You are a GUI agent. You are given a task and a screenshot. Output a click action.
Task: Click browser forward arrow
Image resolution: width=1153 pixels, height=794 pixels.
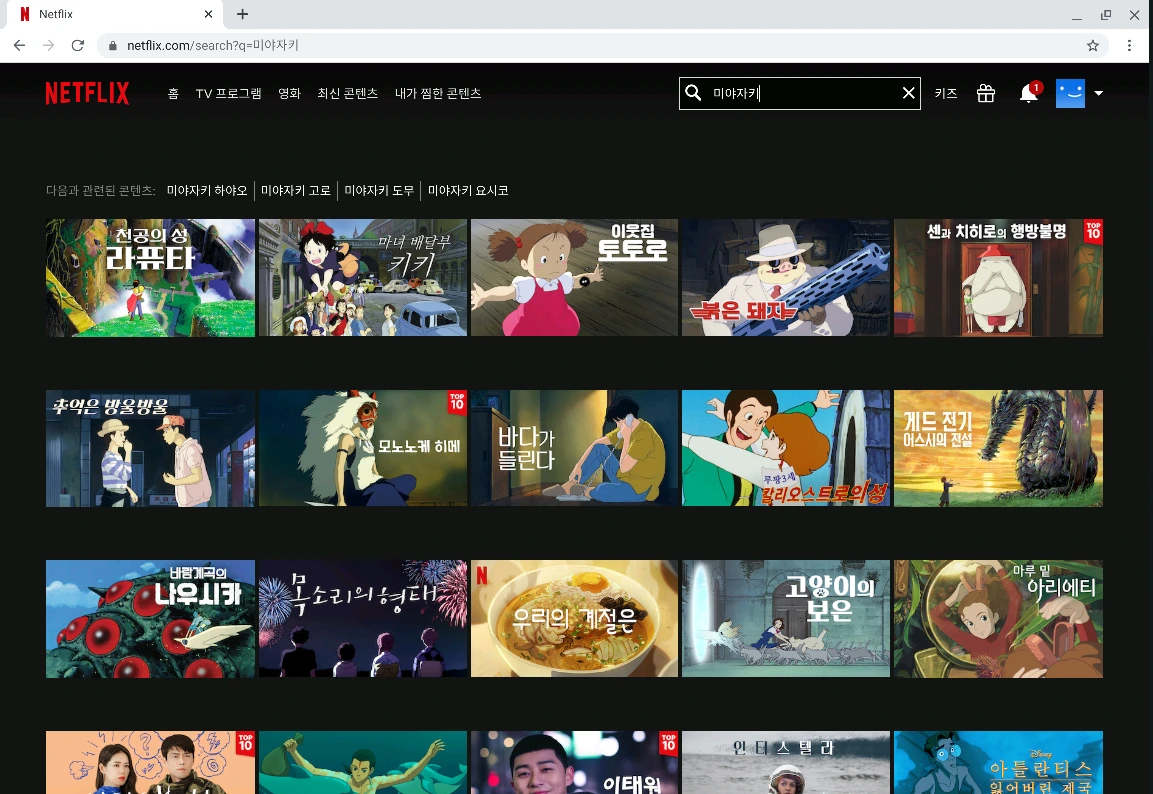(49, 46)
